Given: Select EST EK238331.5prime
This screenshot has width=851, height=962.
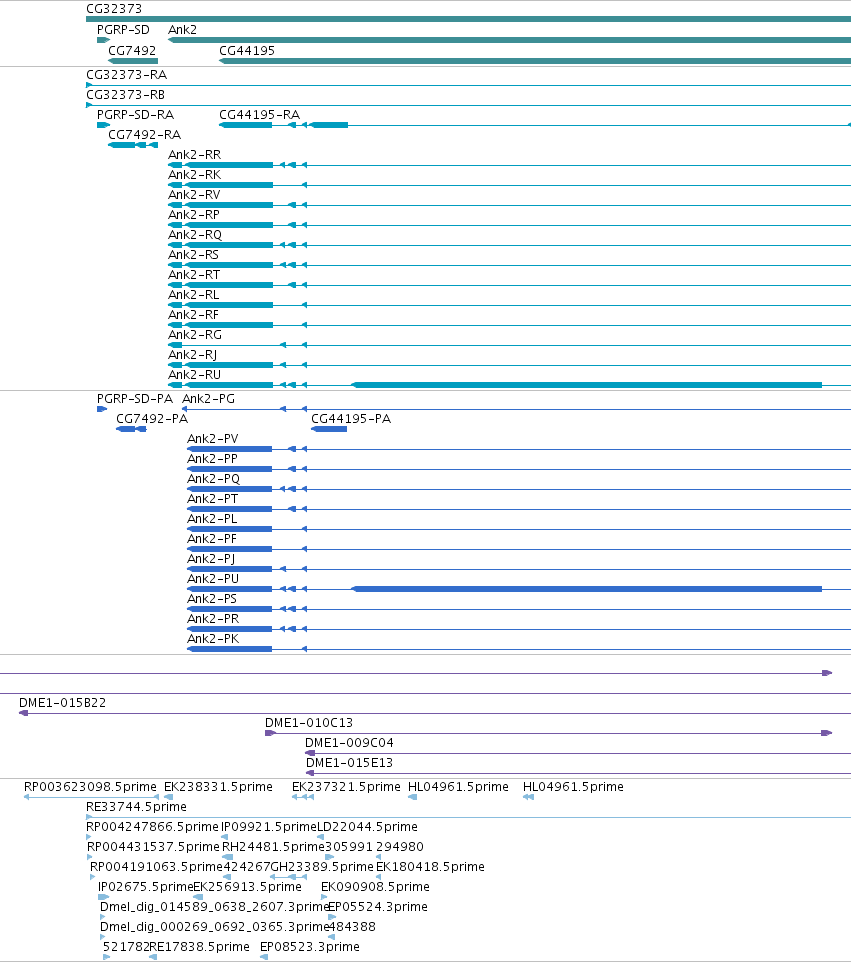Looking at the screenshot, I should (218, 787).
